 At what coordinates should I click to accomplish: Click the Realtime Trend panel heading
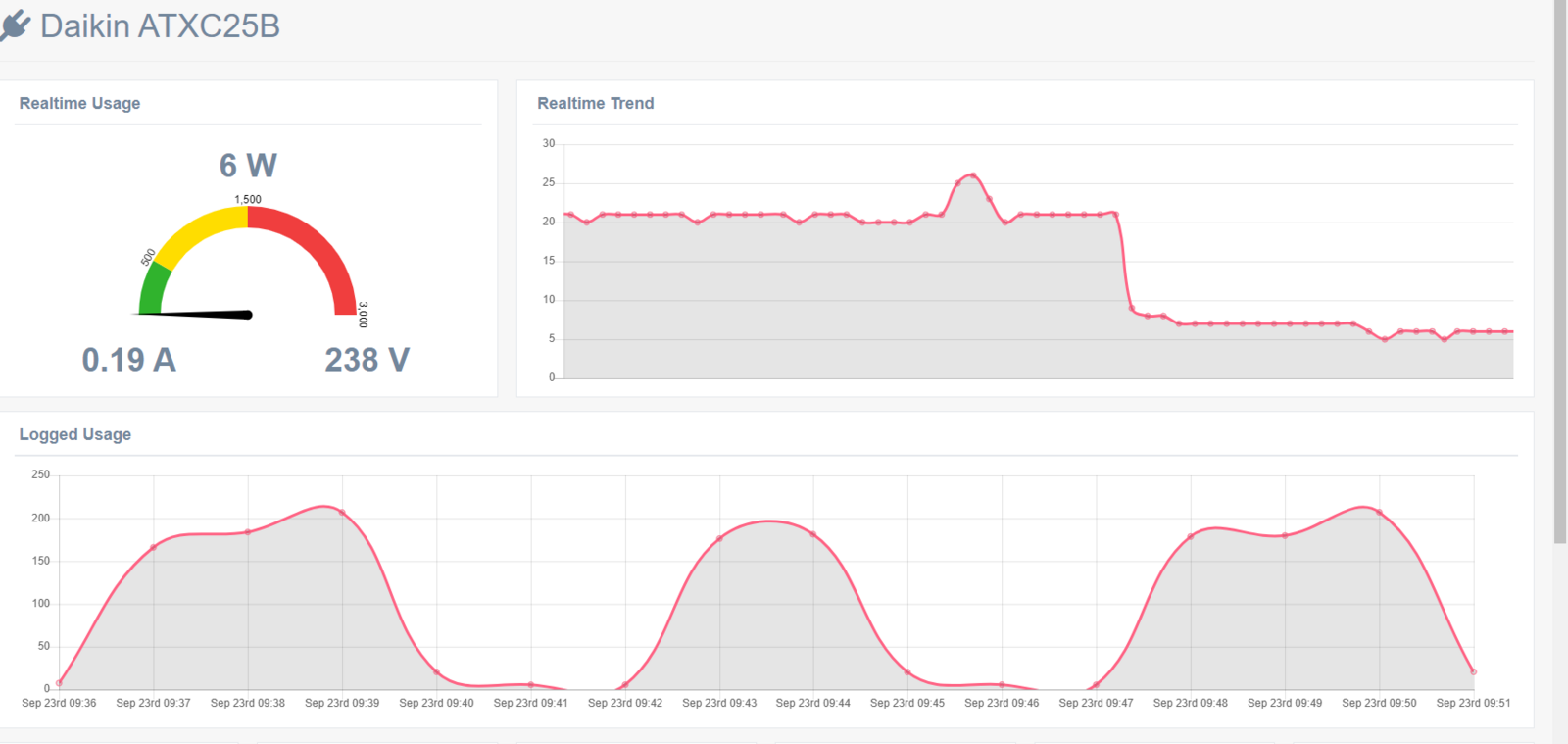click(595, 103)
